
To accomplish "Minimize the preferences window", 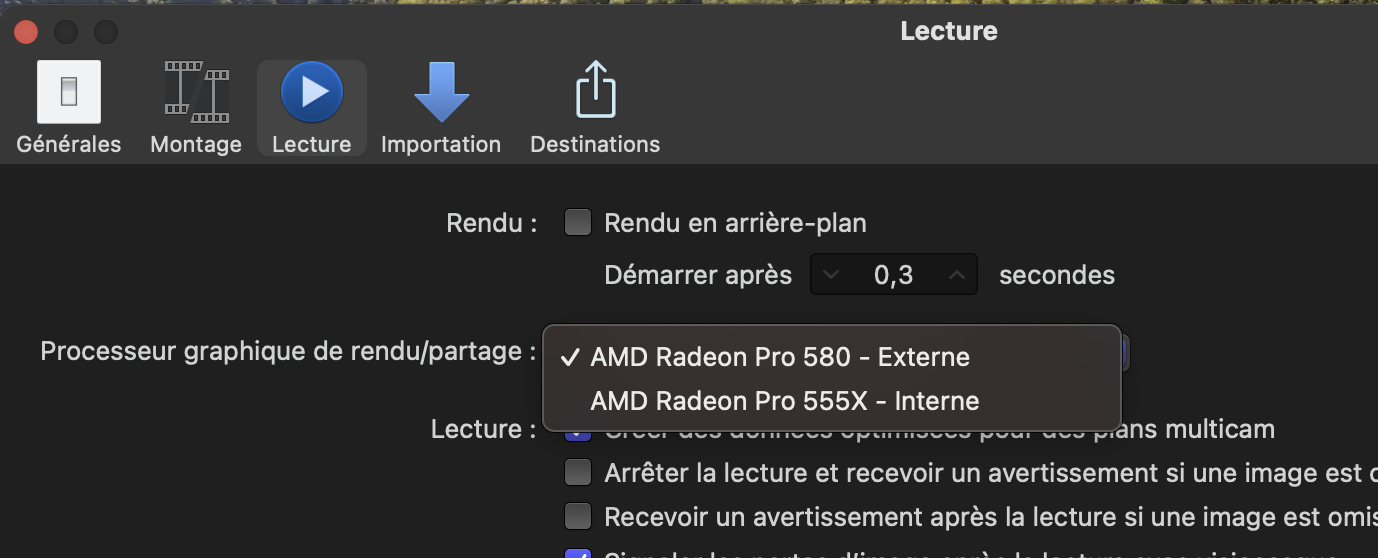I will tap(66, 32).
